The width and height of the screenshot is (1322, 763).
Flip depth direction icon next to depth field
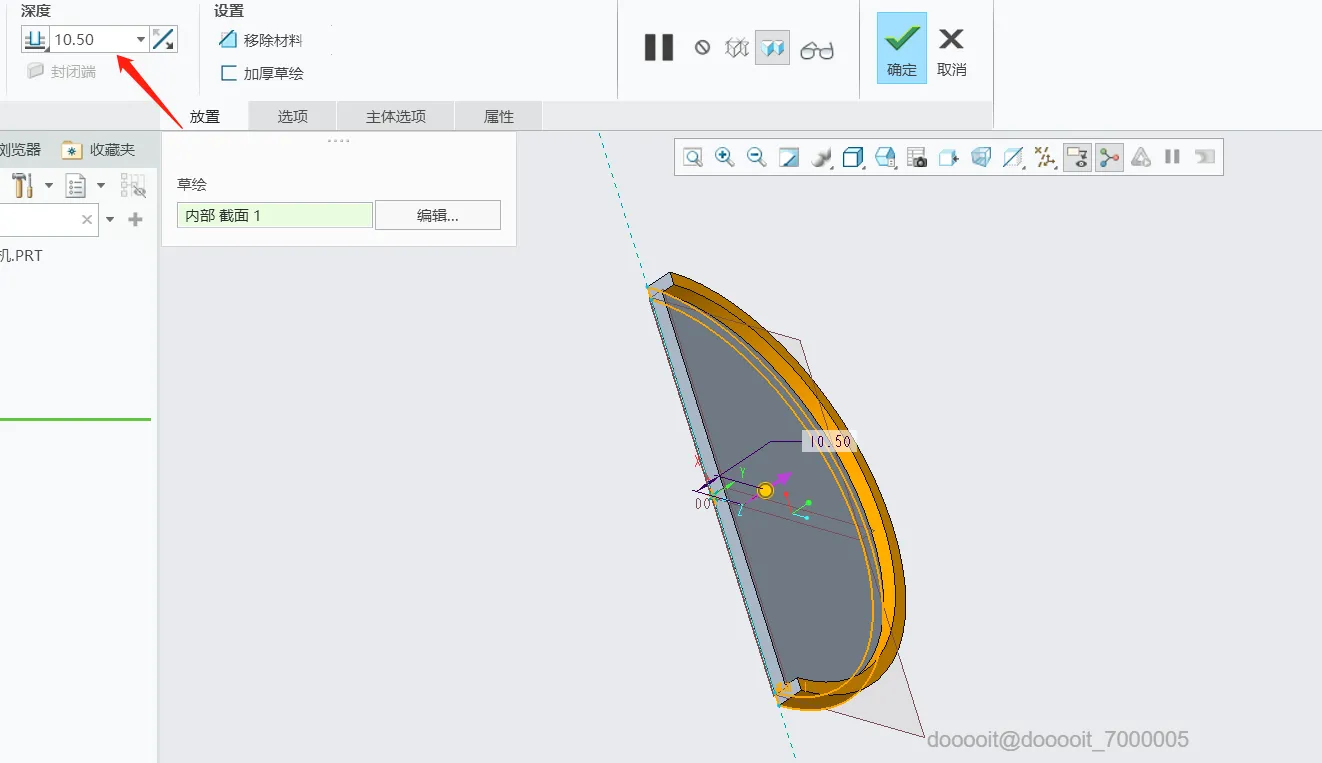click(x=163, y=40)
